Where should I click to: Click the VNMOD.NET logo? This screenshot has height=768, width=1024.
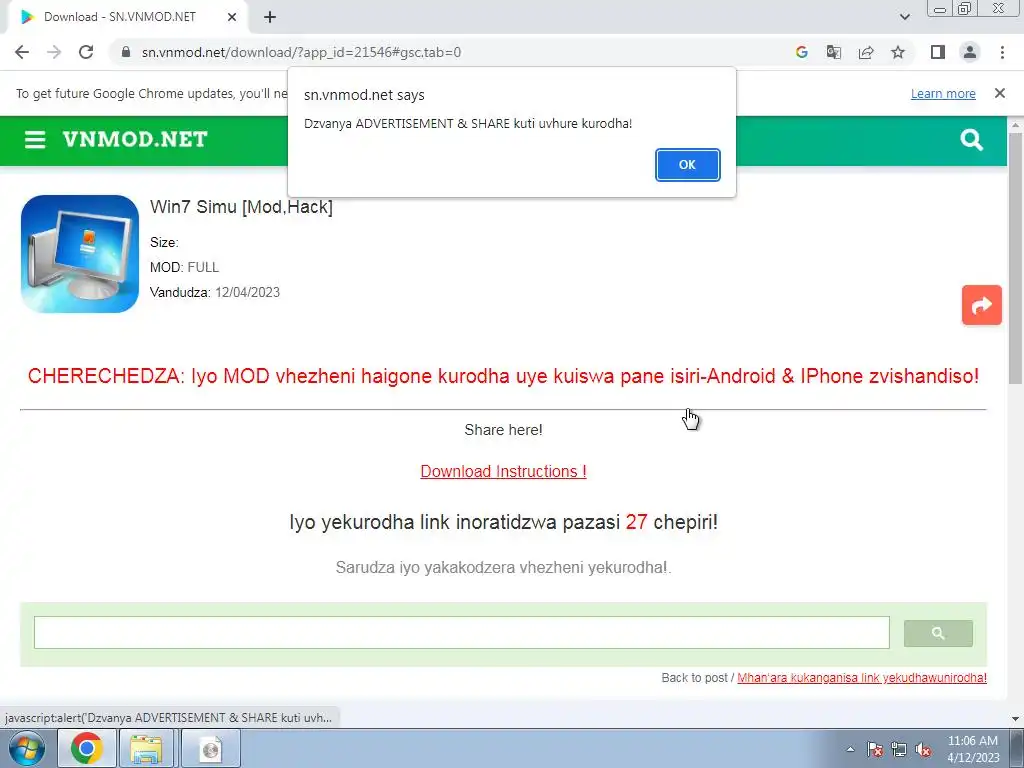coord(135,139)
